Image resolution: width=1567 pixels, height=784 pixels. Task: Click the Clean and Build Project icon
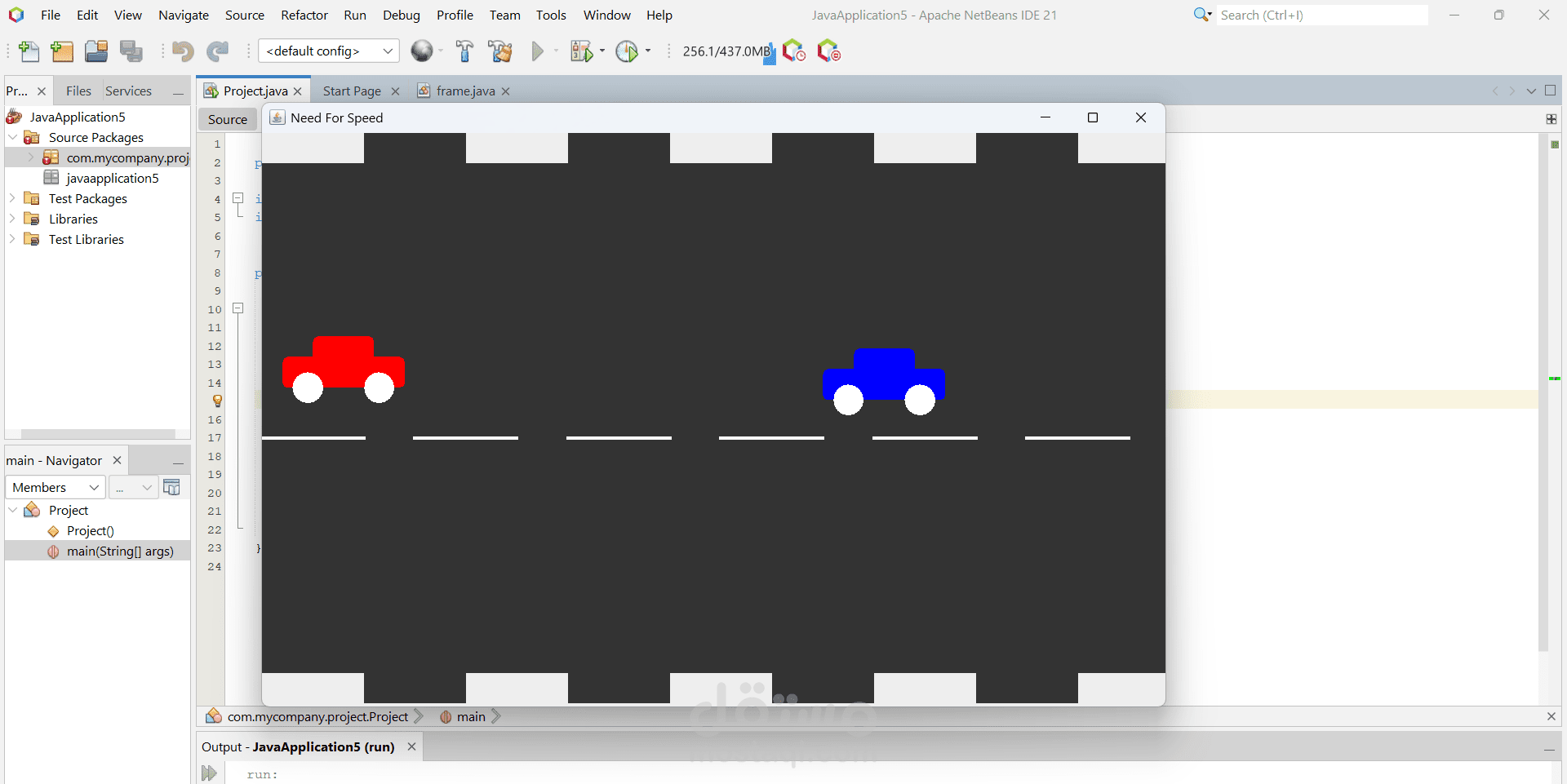500,51
